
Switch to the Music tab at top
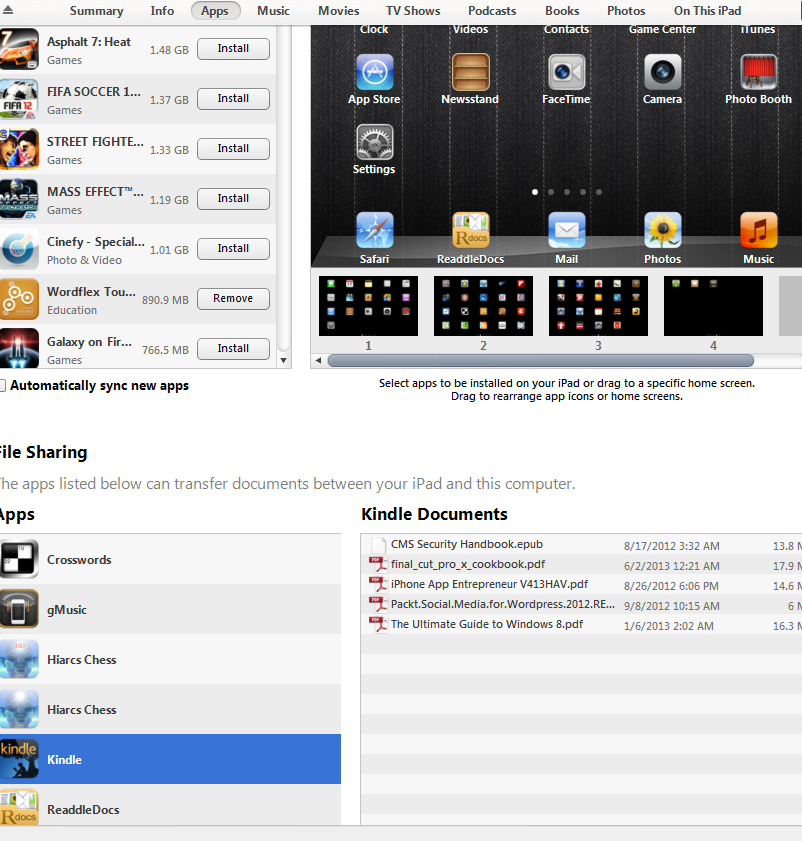click(273, 11)
